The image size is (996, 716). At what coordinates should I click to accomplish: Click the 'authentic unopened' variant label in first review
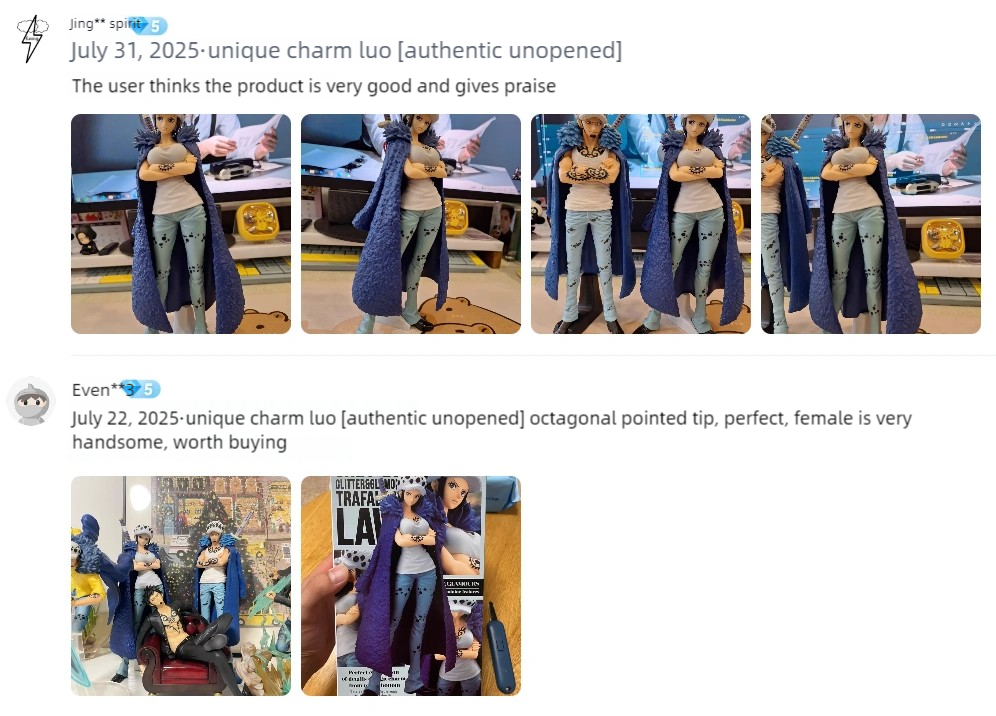[x=510, y=50]
